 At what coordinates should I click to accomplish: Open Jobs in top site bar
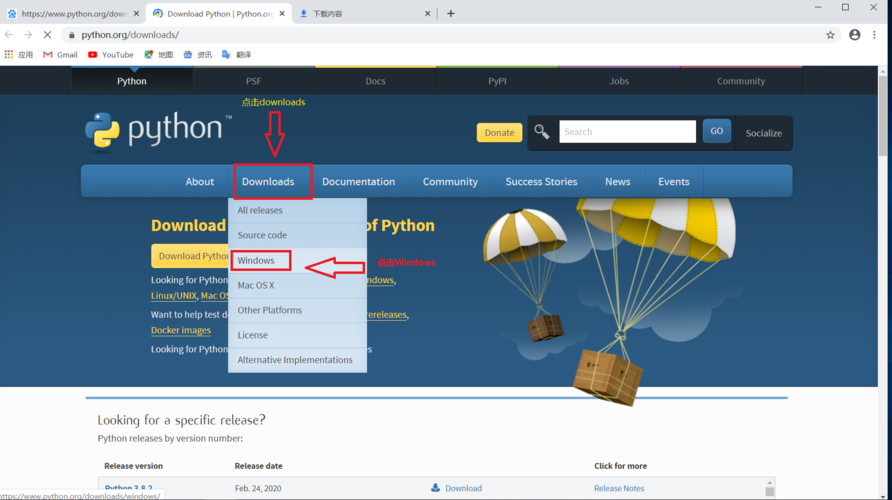point(619,81)
